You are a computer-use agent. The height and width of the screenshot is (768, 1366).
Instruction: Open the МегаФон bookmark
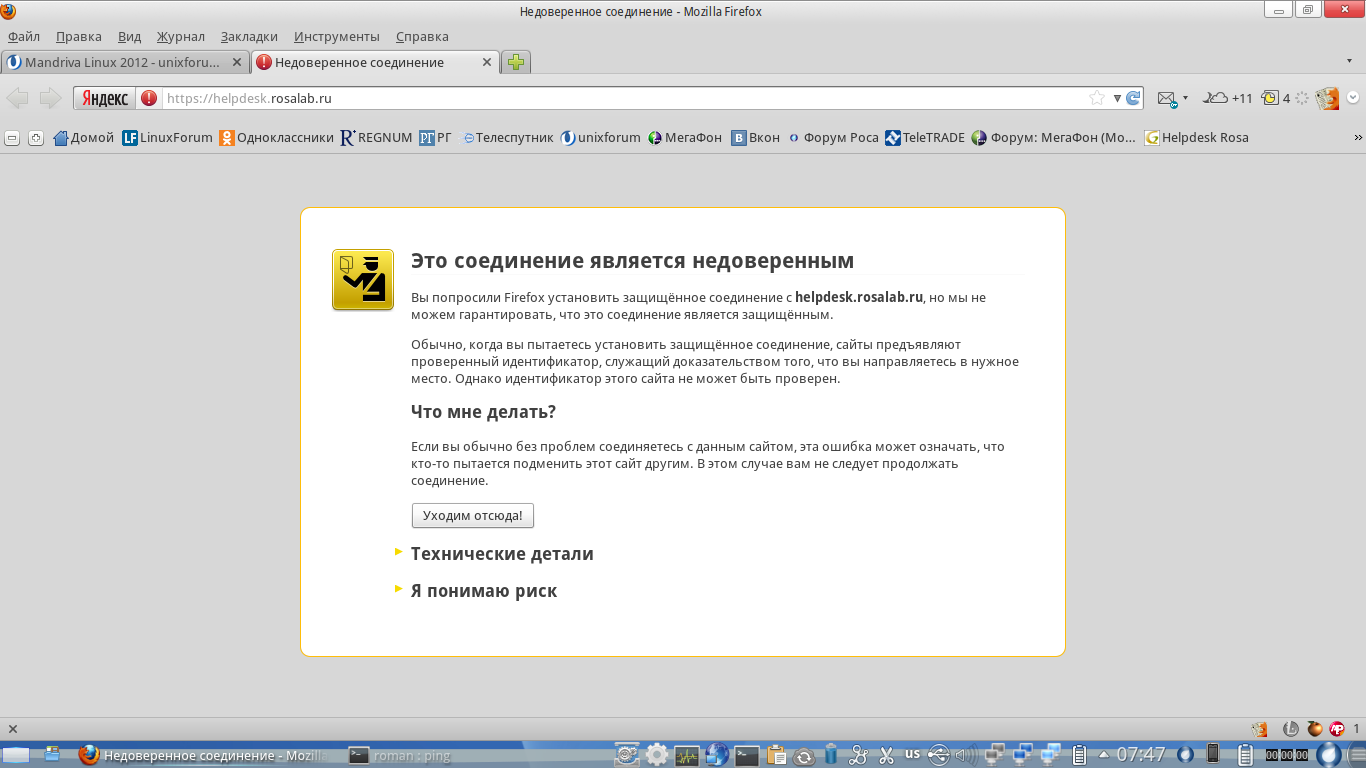tap(685, 138)
